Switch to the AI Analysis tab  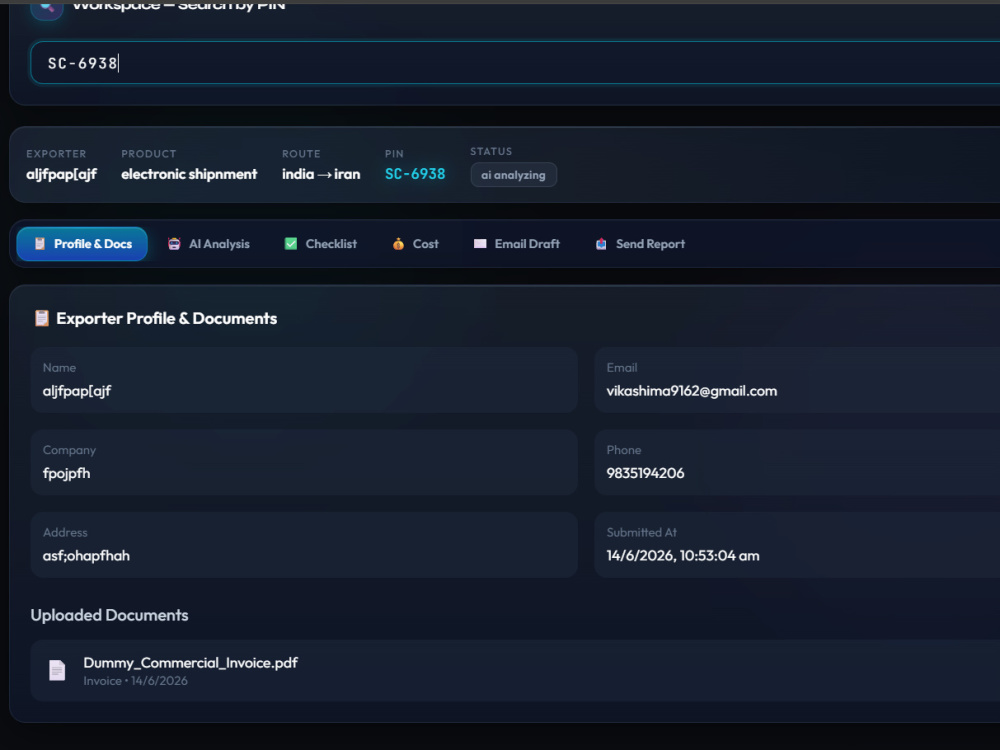coord(209,244)
